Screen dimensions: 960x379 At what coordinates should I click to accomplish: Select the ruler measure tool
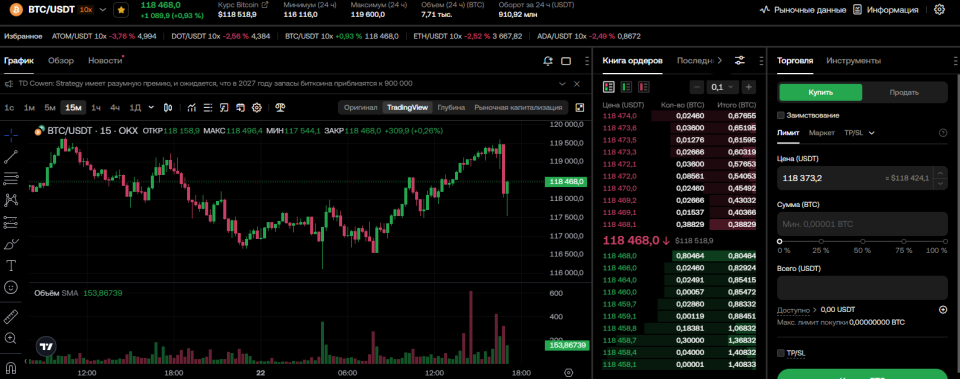(x=11, y=317)
